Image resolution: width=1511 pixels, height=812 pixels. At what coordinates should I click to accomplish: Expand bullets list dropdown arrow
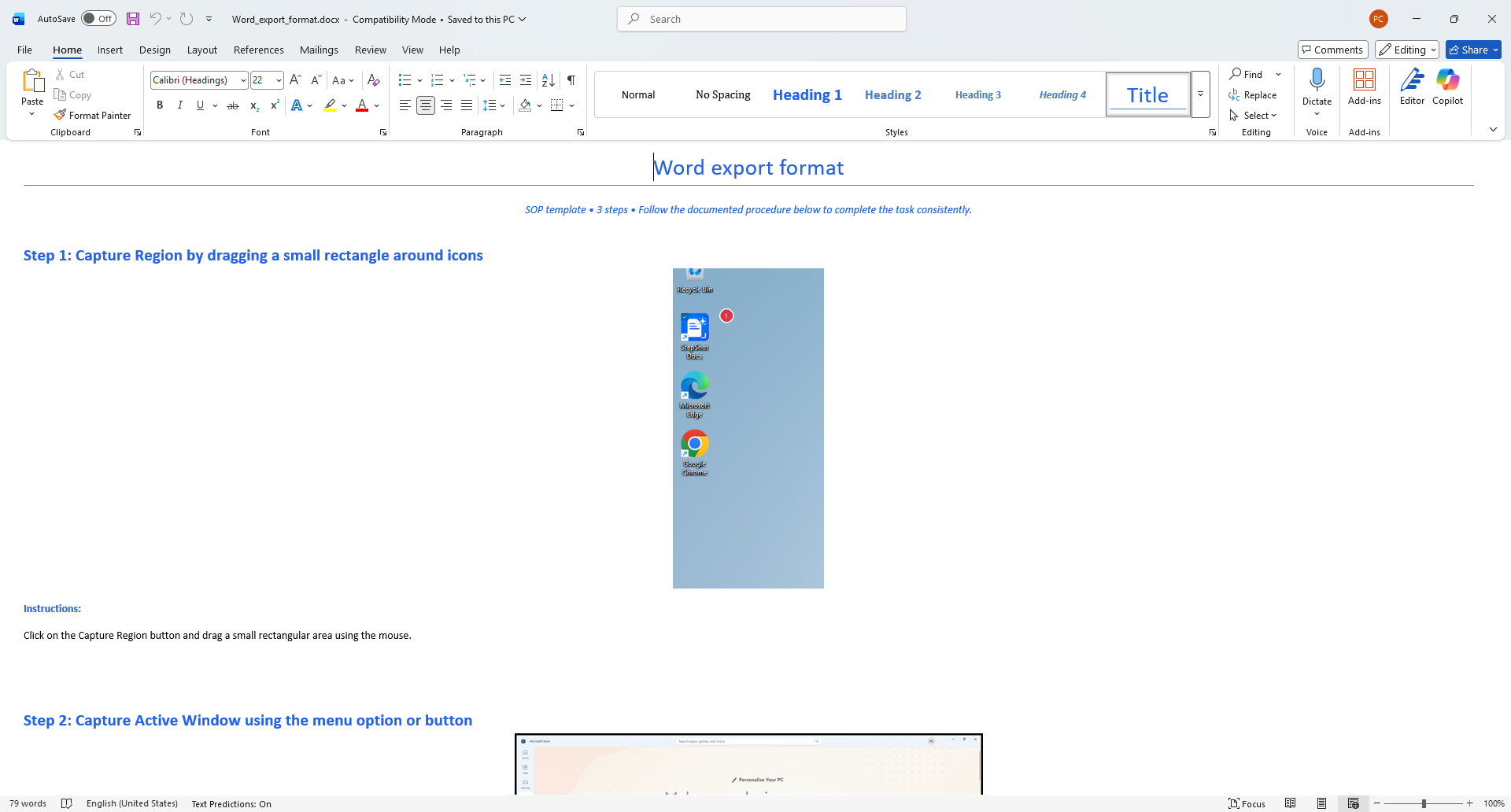coord(419,80)
